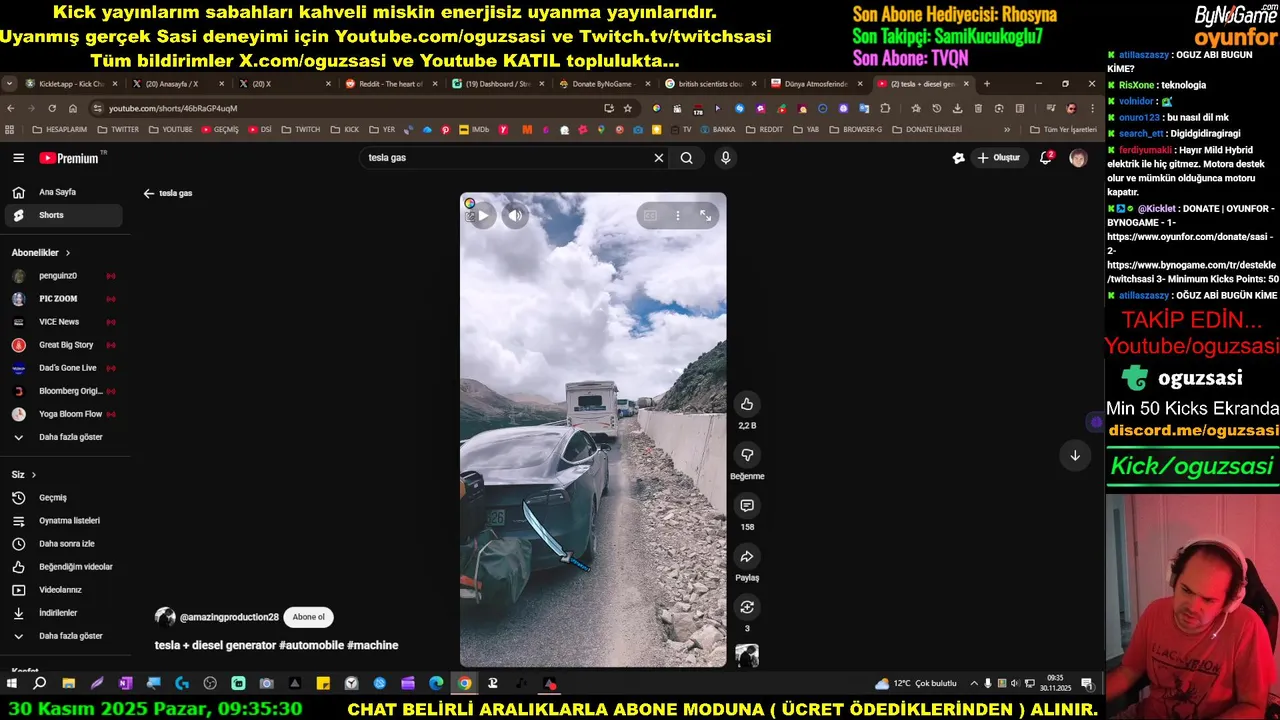Start voice search with microphone
This screenshot has width=1280, height=720.
click(726, 158)
